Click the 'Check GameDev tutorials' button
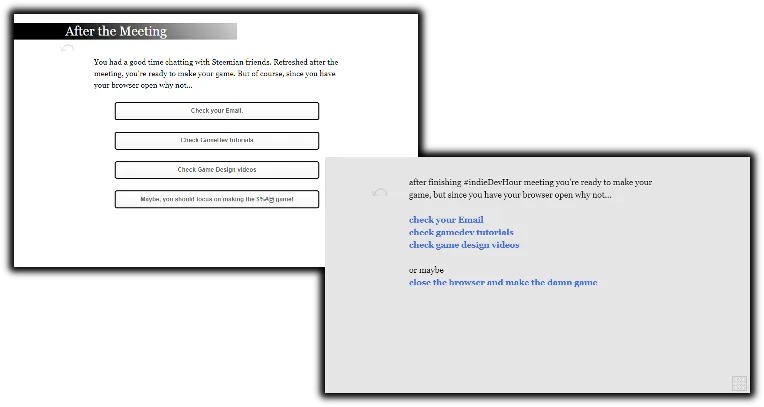This screenshot has width=764, height=407. point(217,140)
